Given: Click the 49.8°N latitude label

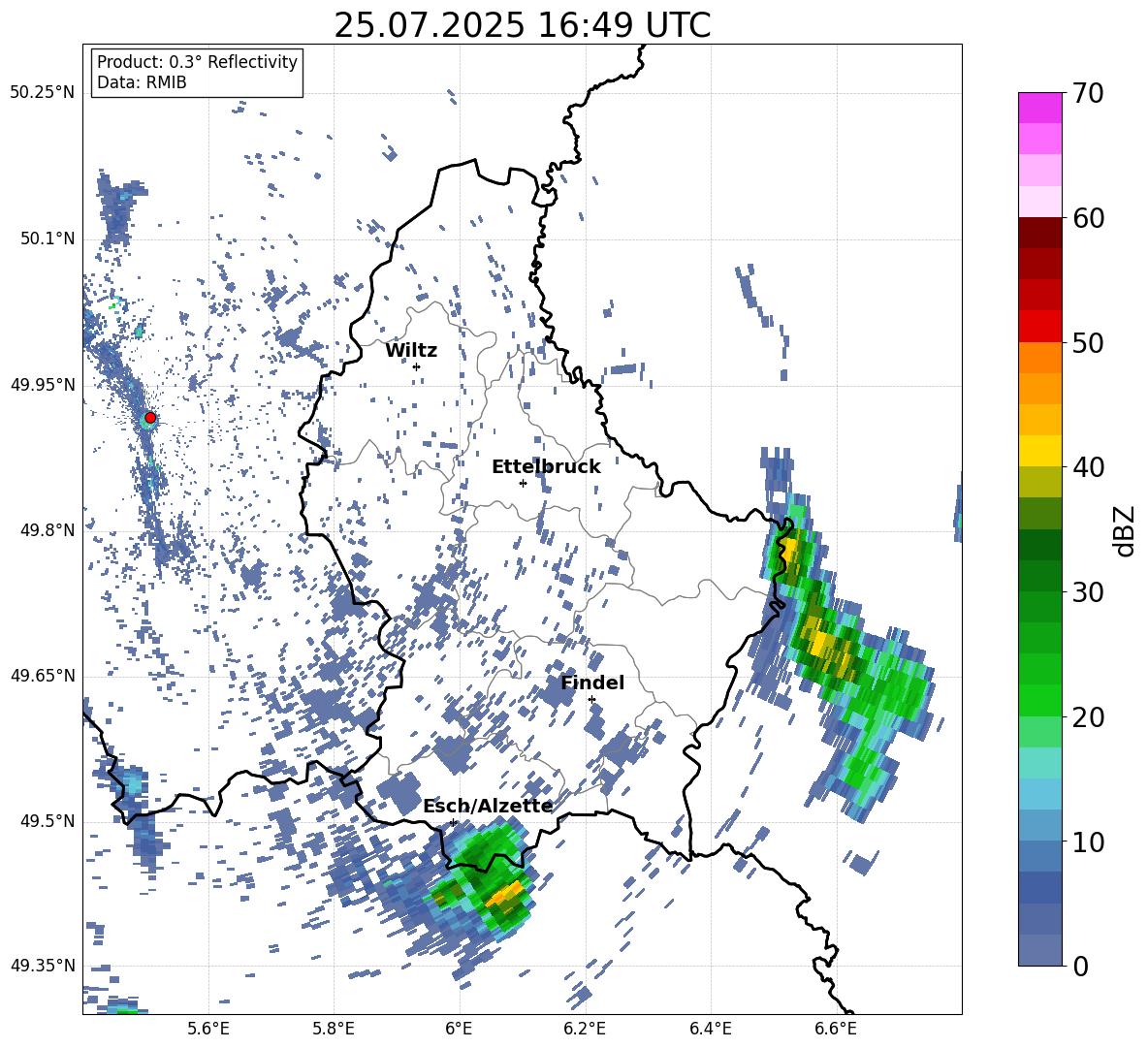Looking at the screenshot, I should pyautogui.click(x=47, y=530).
